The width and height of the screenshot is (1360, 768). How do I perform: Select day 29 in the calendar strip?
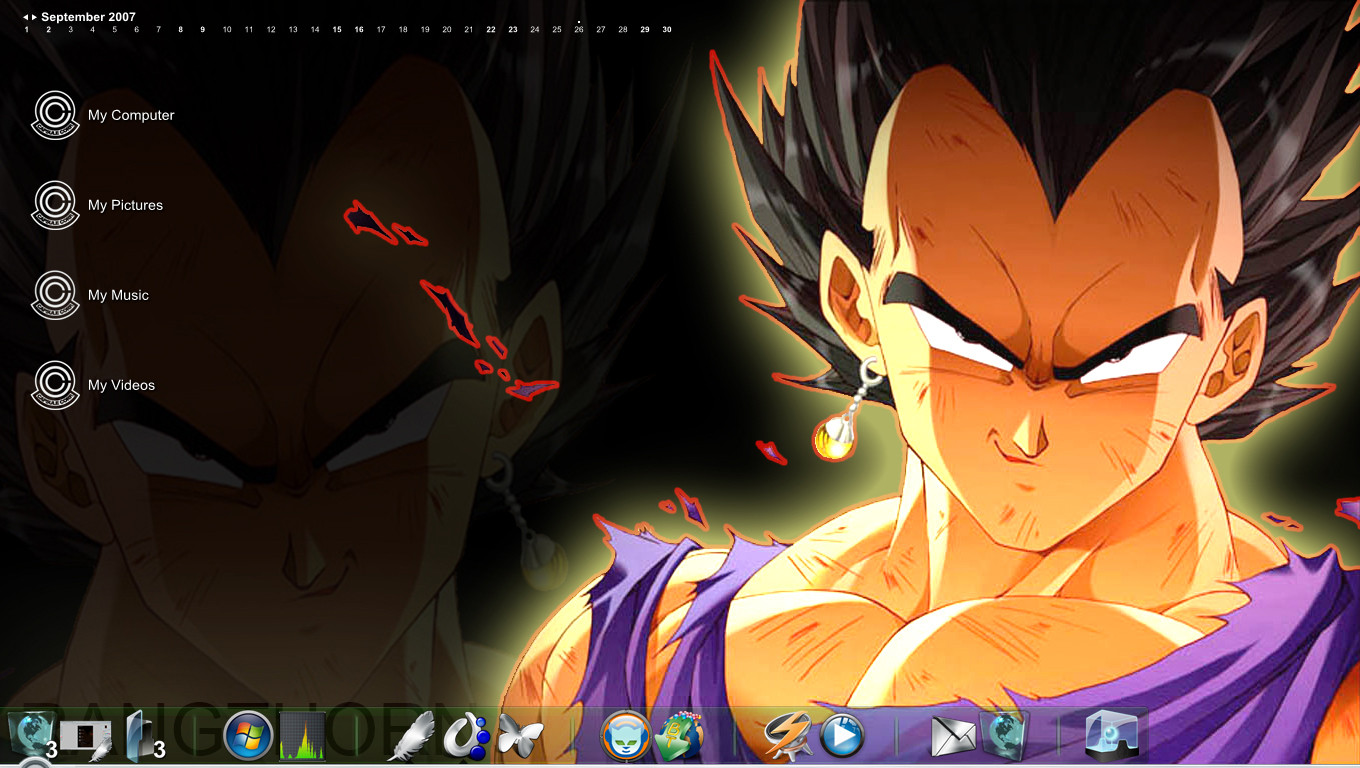[645, 30]
